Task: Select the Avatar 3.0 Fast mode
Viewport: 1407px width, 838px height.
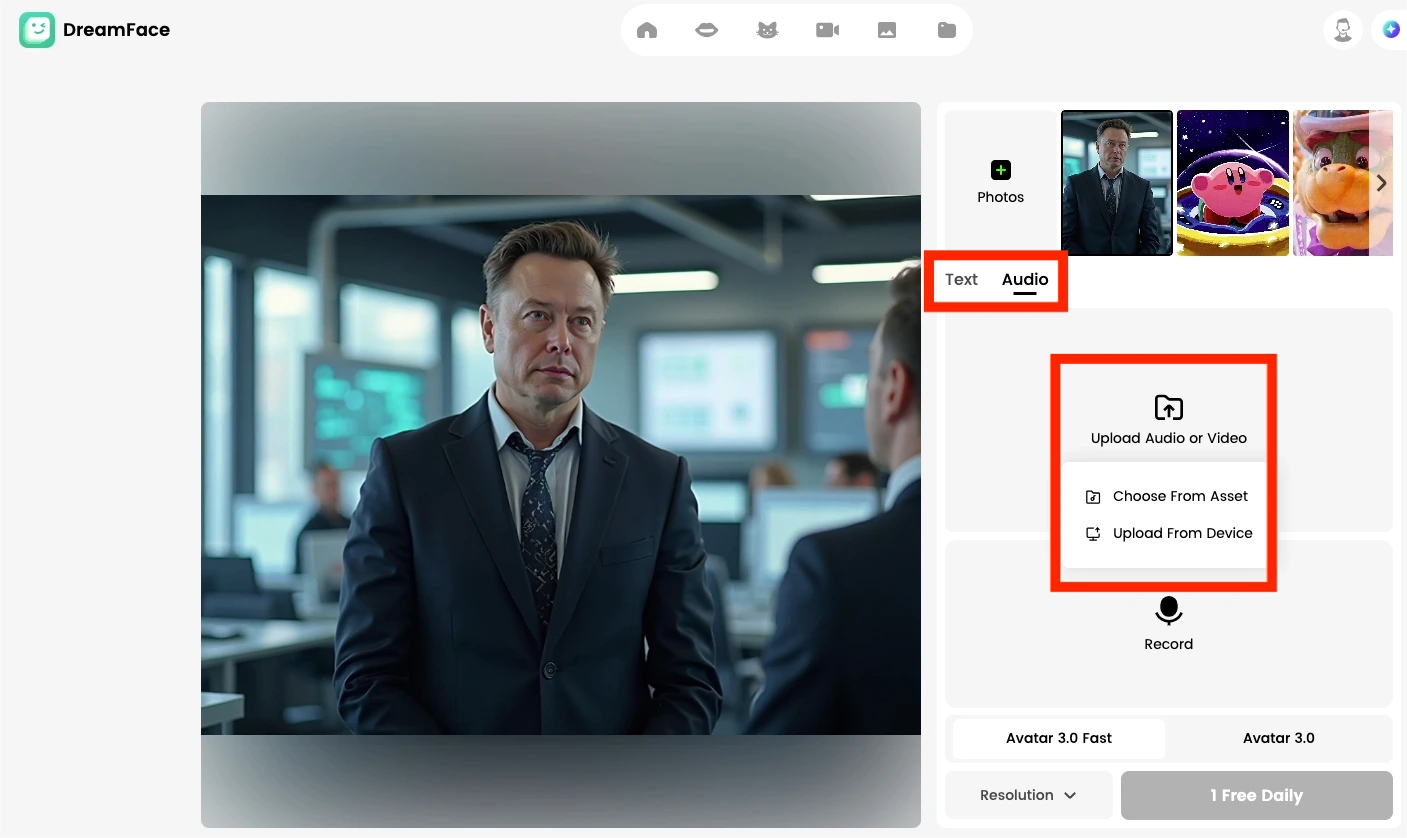Action: tap(1058, 738)
